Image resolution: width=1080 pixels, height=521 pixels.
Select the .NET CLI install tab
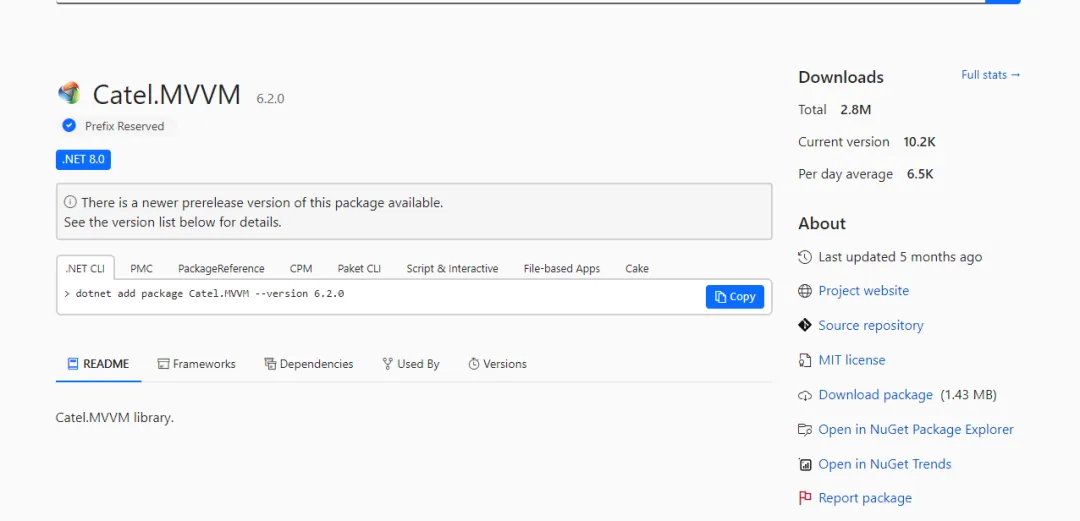tap(85, 269)
